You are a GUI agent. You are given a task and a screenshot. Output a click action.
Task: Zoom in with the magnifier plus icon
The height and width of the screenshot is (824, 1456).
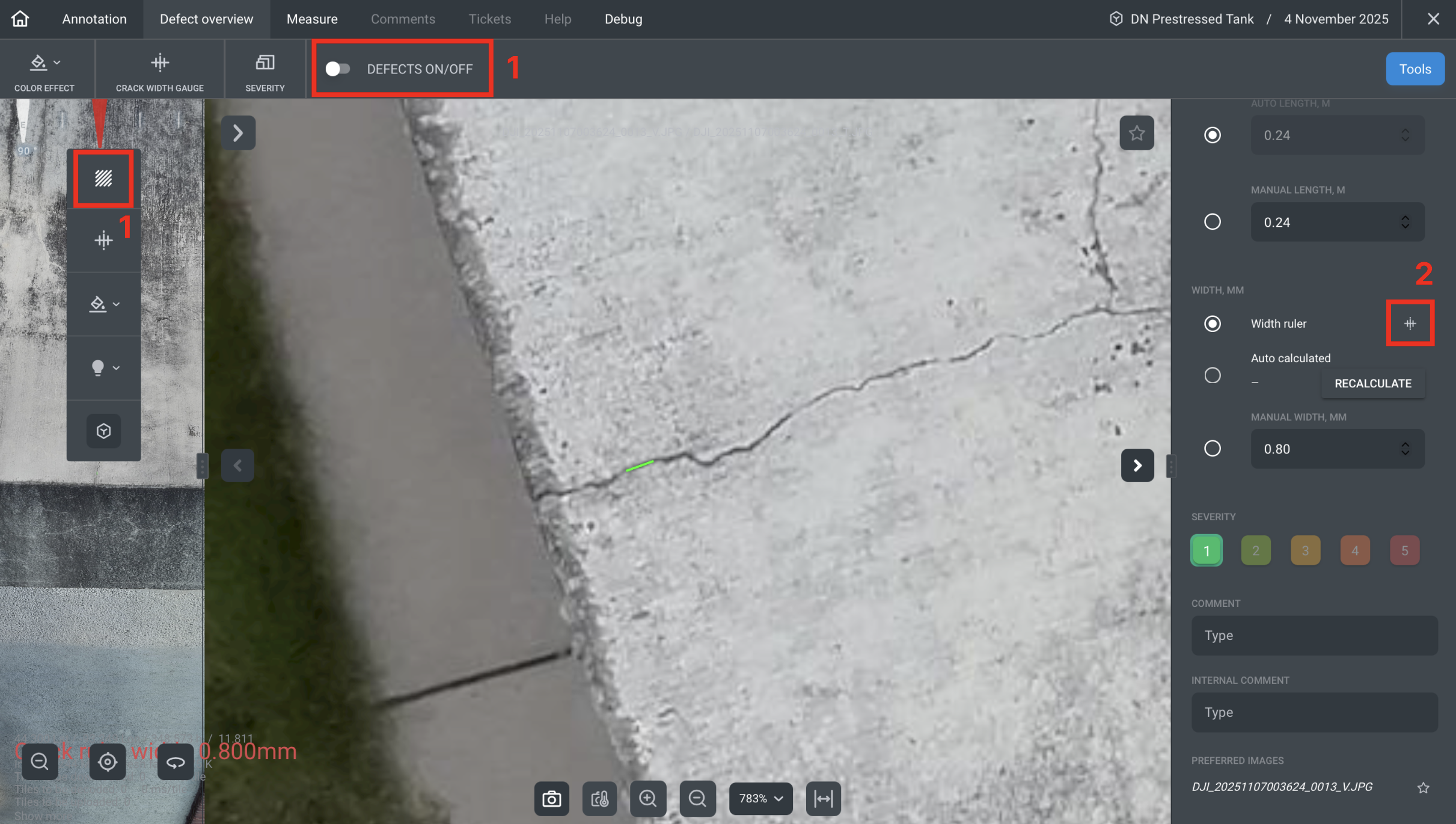point(647,798)
